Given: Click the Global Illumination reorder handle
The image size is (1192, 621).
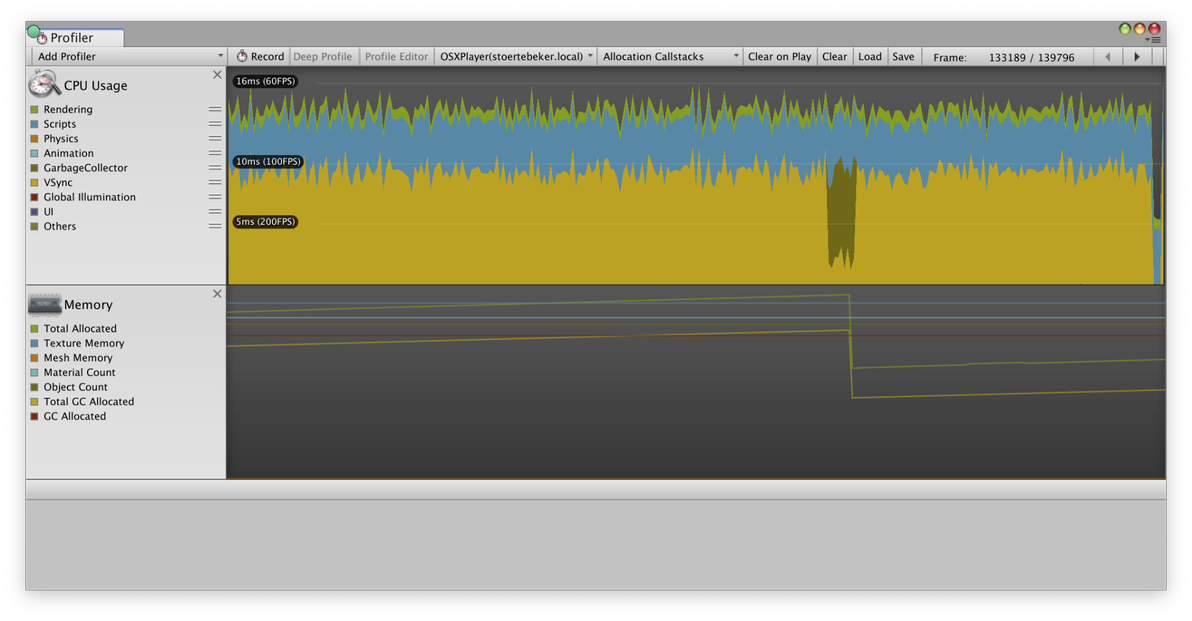Looking at the screenshot, I should pos(215,197).
